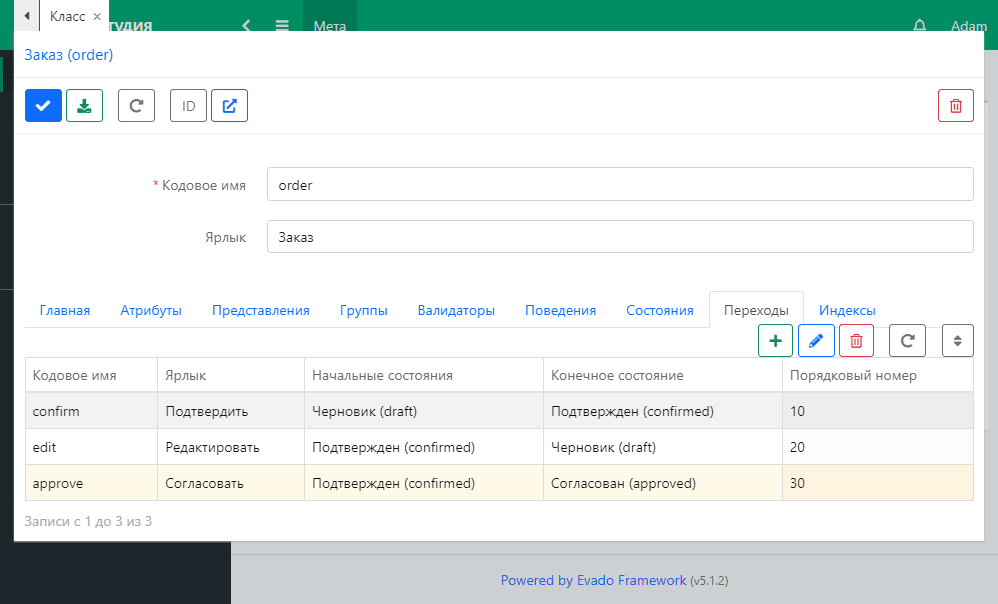Click the Кодовое имя input field

[x=620, y=185]
